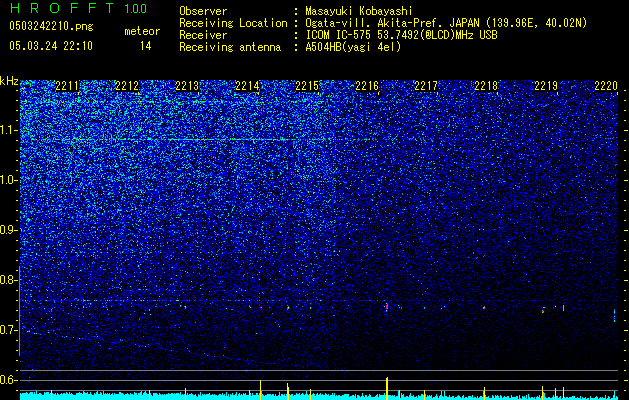Select the observer name Masayuki Kobayashi
Screen dimensions: 629x400
(359, 11)
